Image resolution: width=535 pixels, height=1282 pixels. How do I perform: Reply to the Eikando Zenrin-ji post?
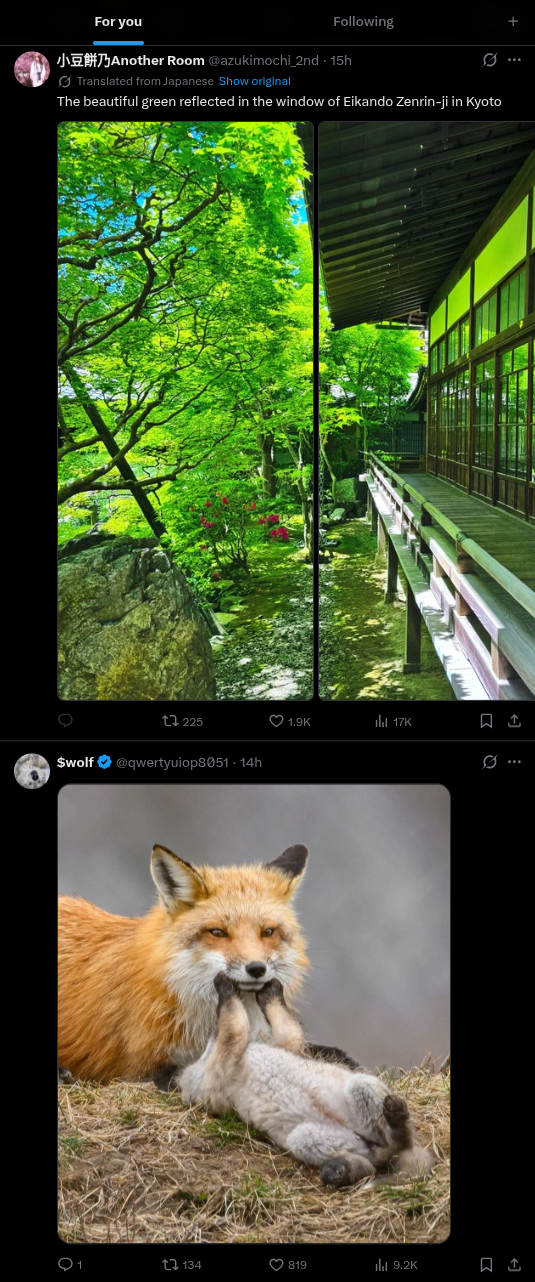pyautogui.click(x=65, y=720)
